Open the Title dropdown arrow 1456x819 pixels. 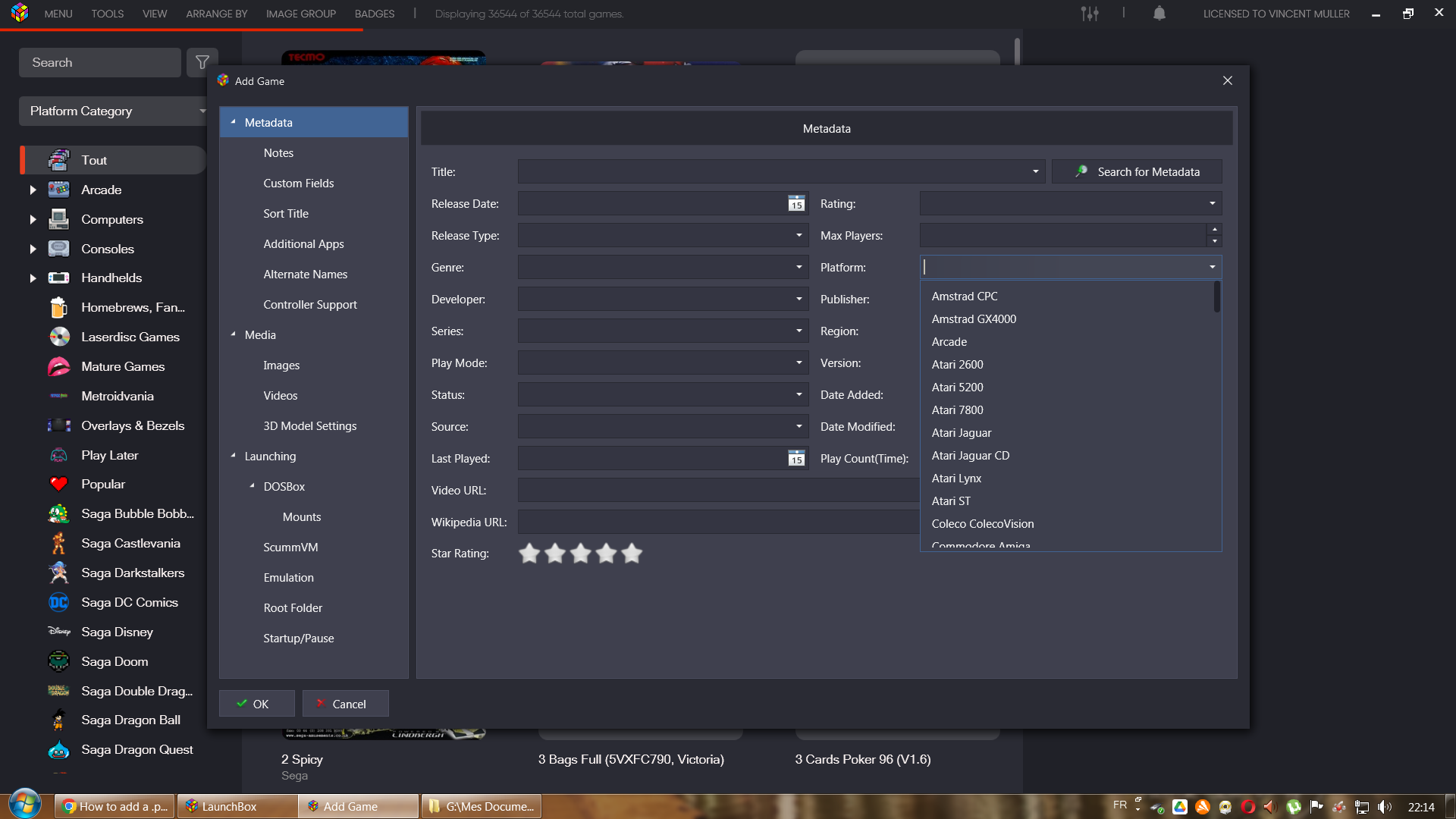[1035, 171]
